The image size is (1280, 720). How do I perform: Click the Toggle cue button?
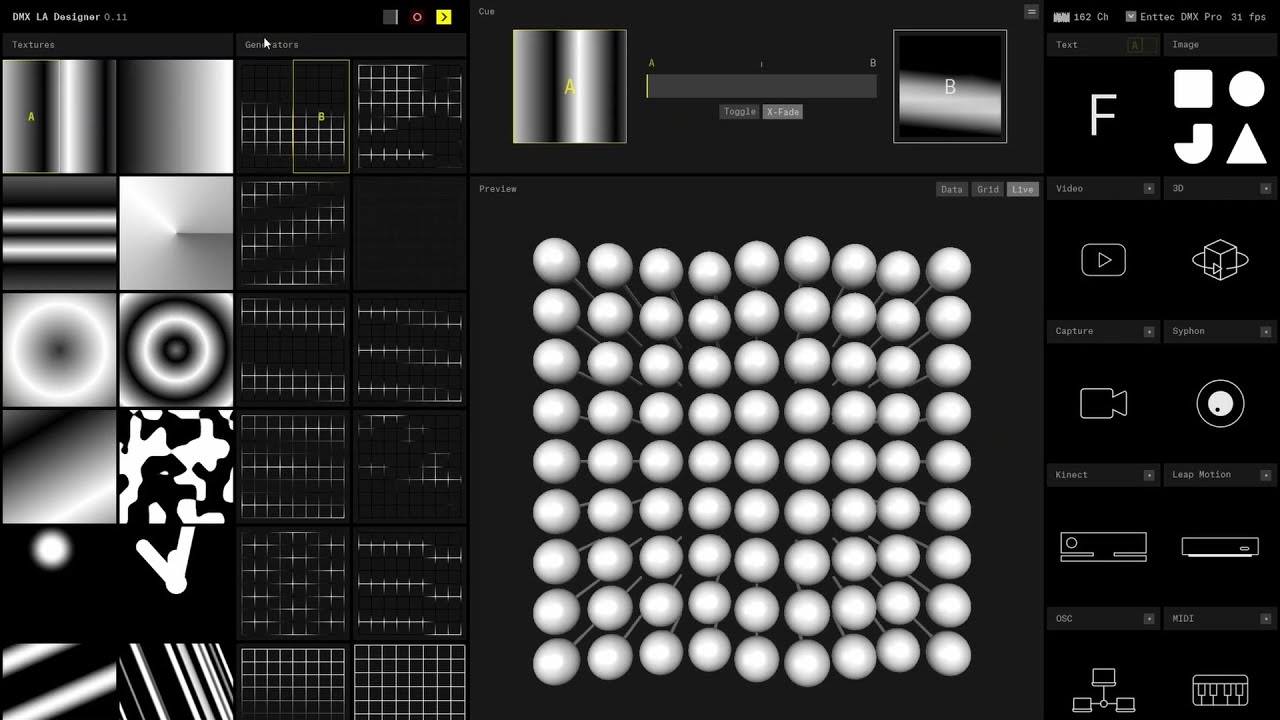pos(740,112)
